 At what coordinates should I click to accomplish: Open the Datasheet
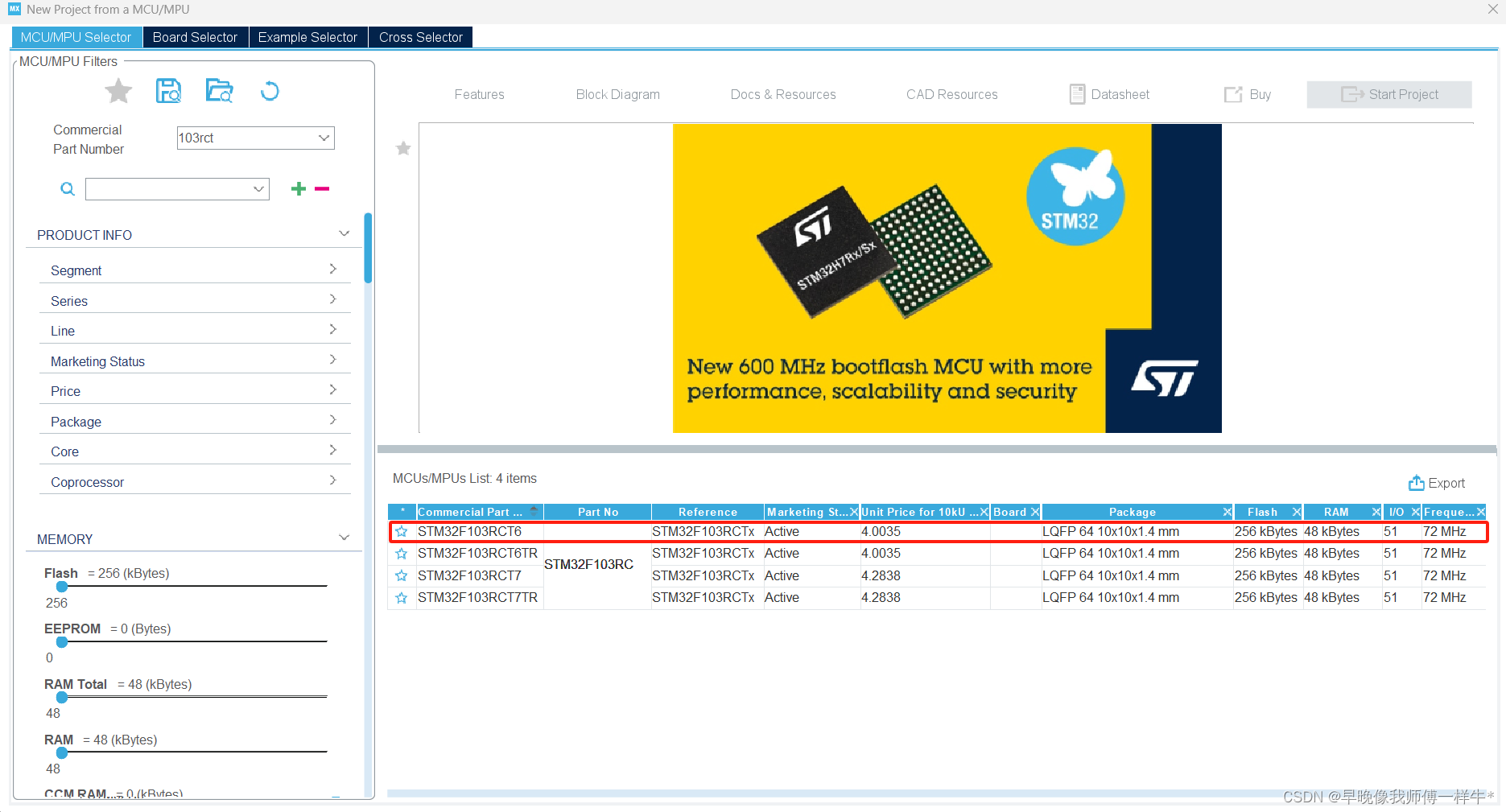coord(1109,95)
